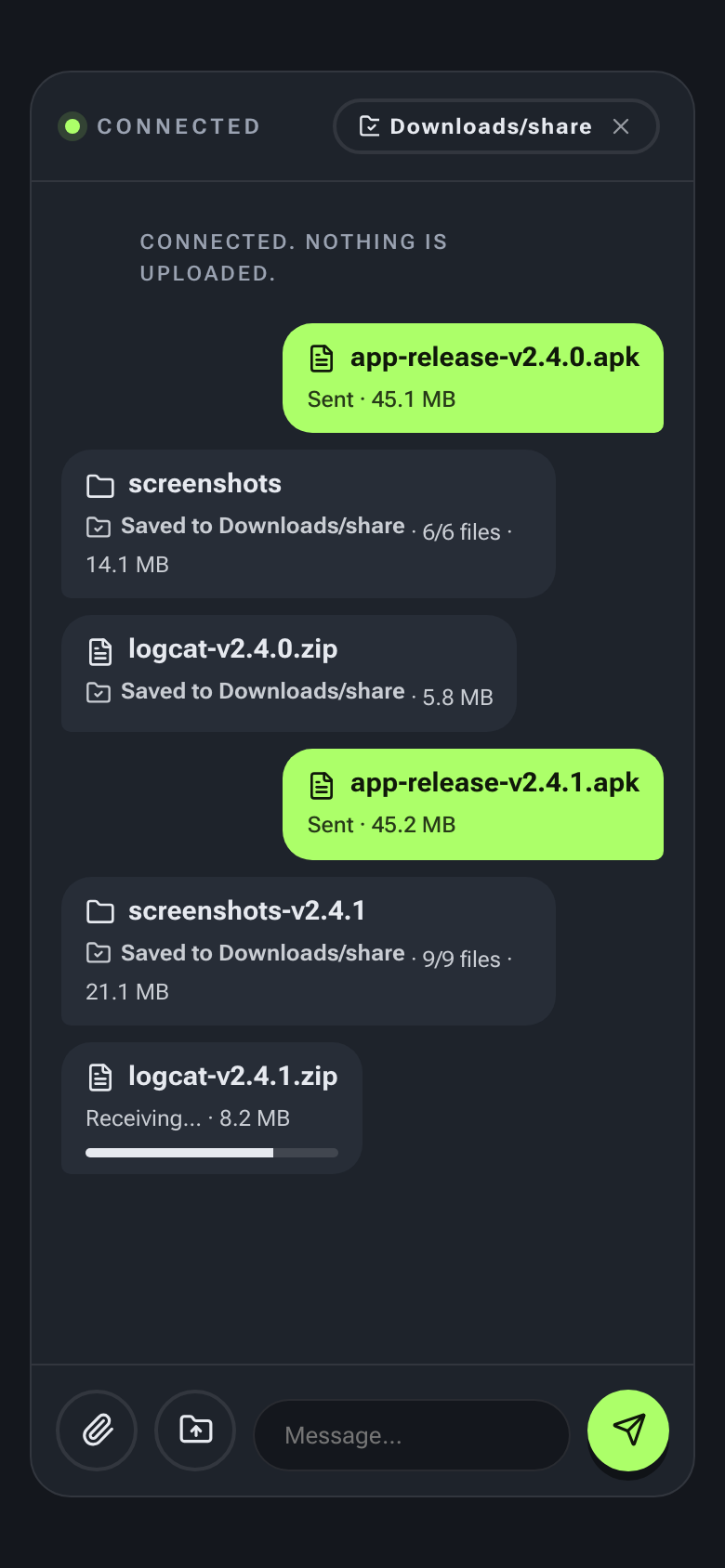The width and height of the screenshot is (725, 1568).
Task: Click the saved-folder icon under screenshots
Action: click(x=99, y=527)
